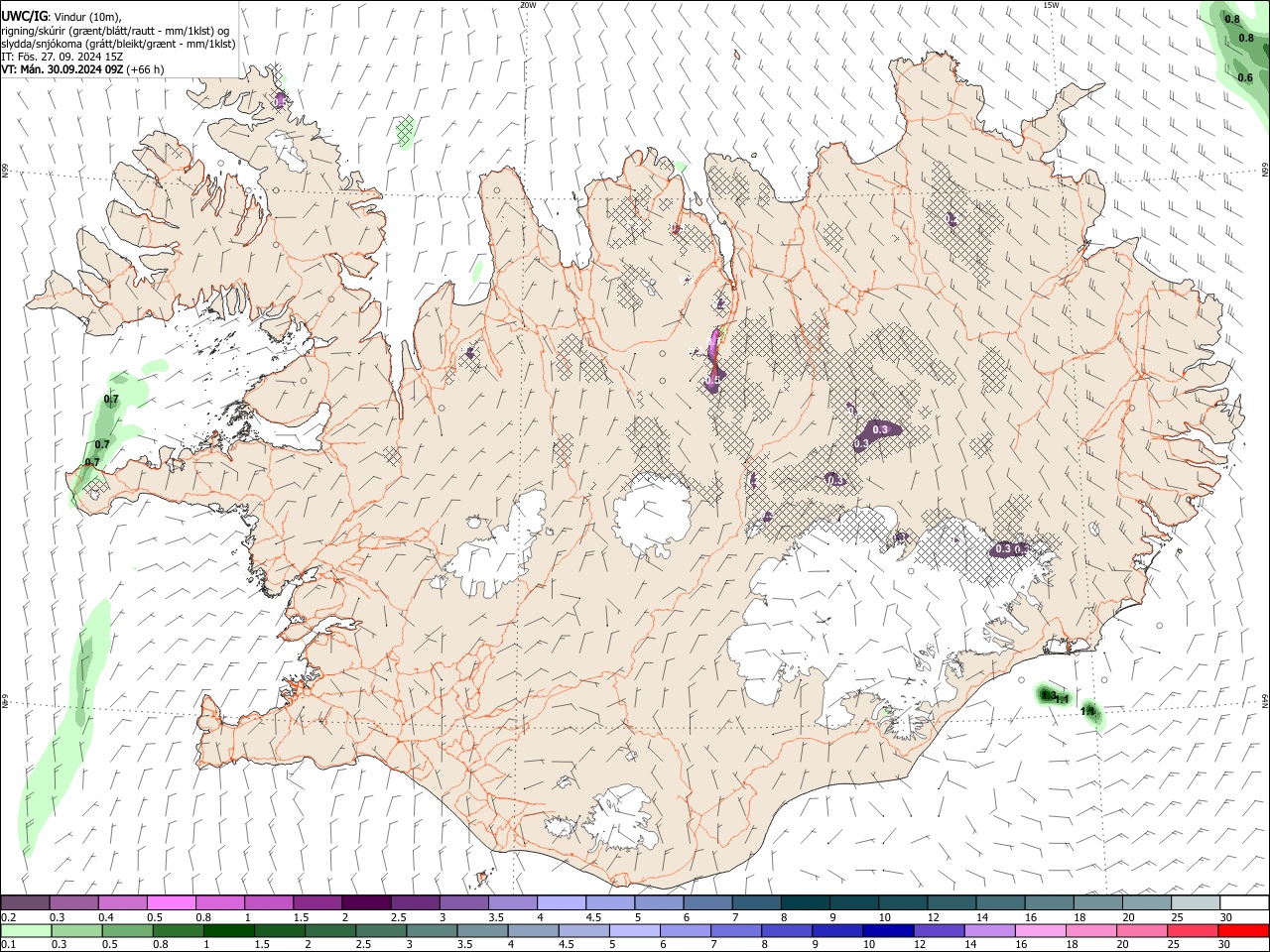Pick the light green 0.1 legend swatch
Image resolution: width=1270 pixels, height=952 pixels.
(x=26, y=931)
